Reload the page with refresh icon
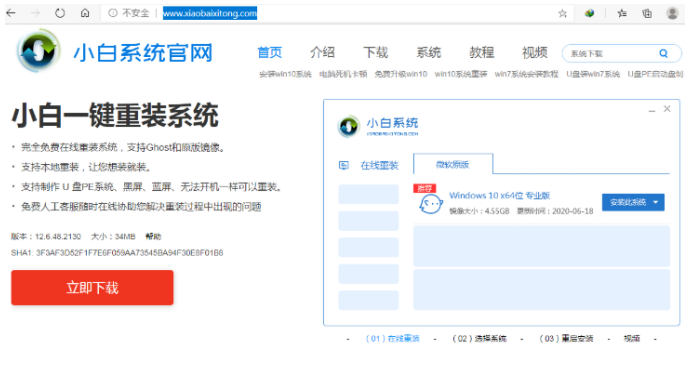The height and width of the screenshot is (371, 688). point(60,13)
